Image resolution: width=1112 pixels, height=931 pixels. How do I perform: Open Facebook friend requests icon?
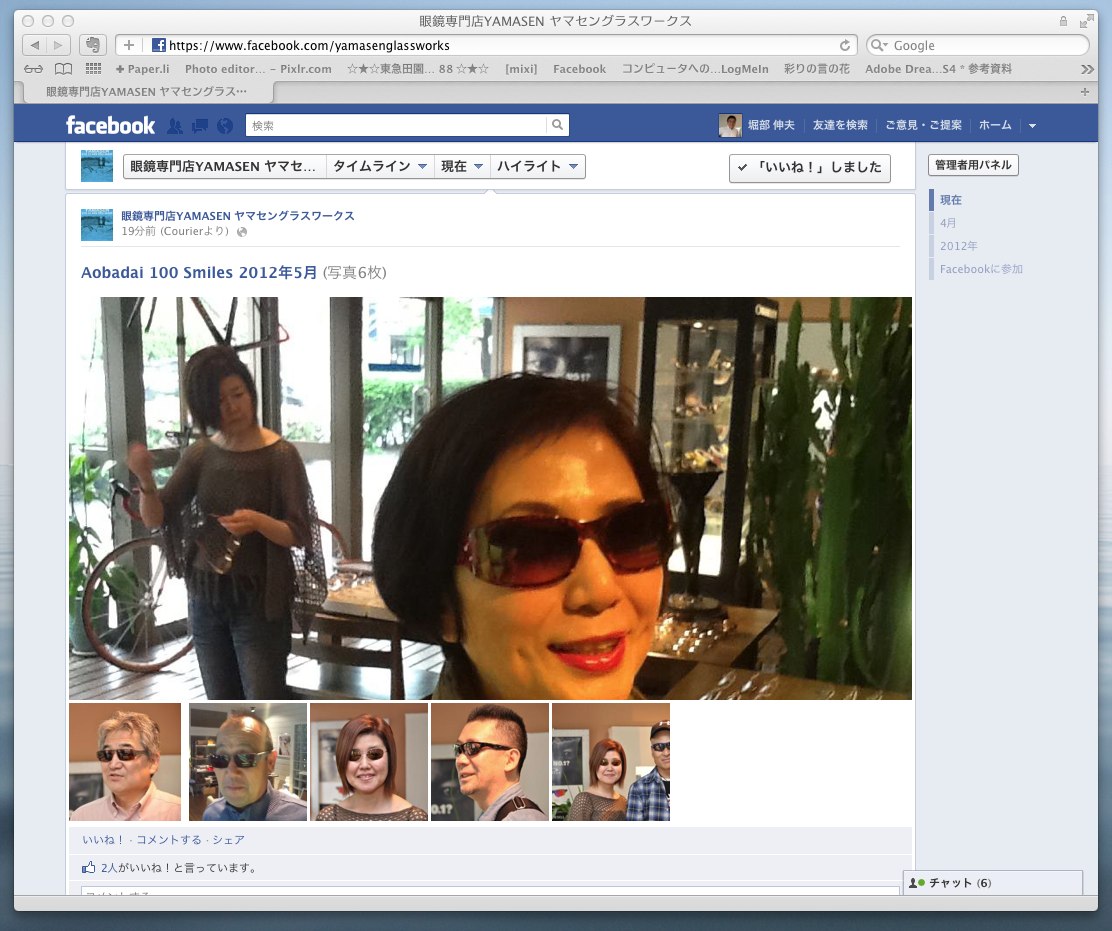tap(174, 126)
